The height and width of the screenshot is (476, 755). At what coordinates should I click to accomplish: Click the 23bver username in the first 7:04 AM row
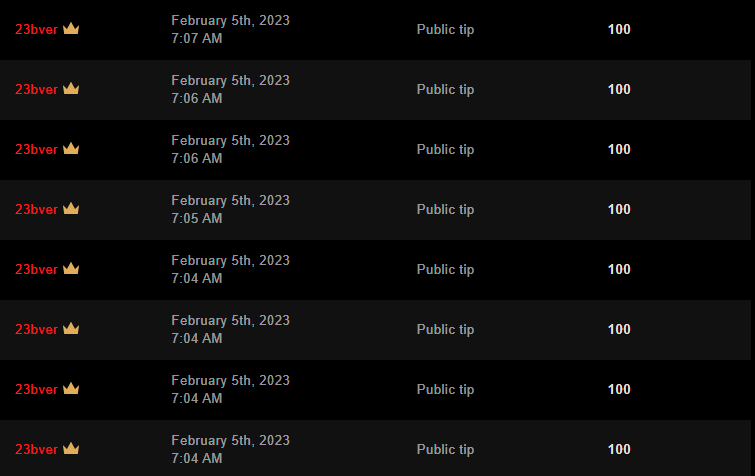[36, 270]
